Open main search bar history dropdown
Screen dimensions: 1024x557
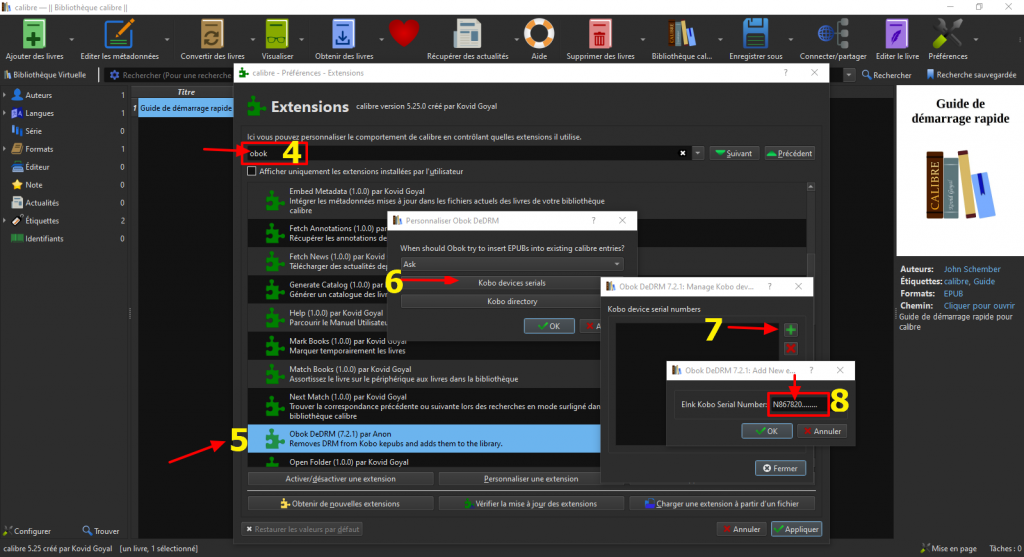(x=848, y=75)
